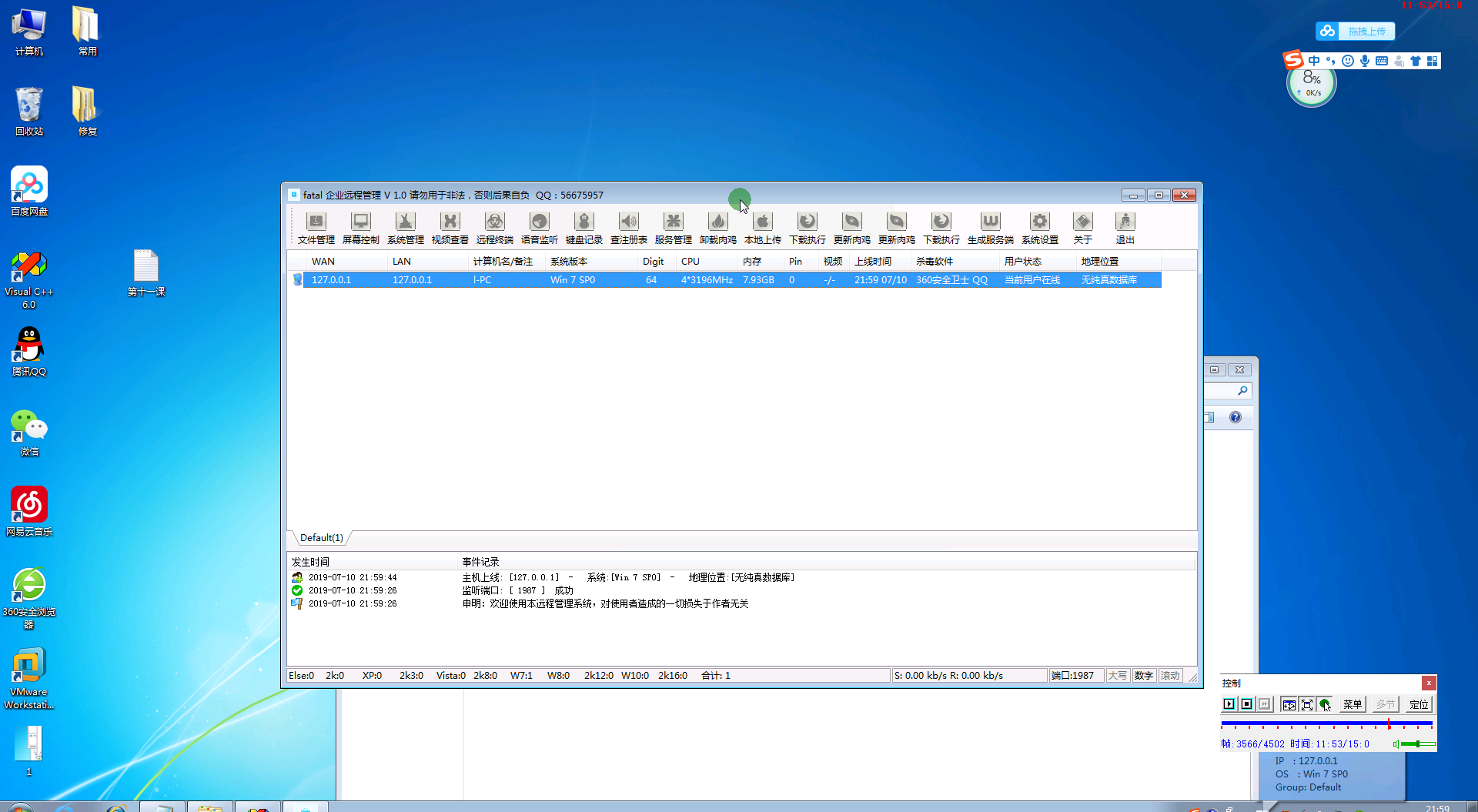Open the 腾讯QQ desktop shortcut
This screenshot has width=1478, height=812.
point(29,352)
